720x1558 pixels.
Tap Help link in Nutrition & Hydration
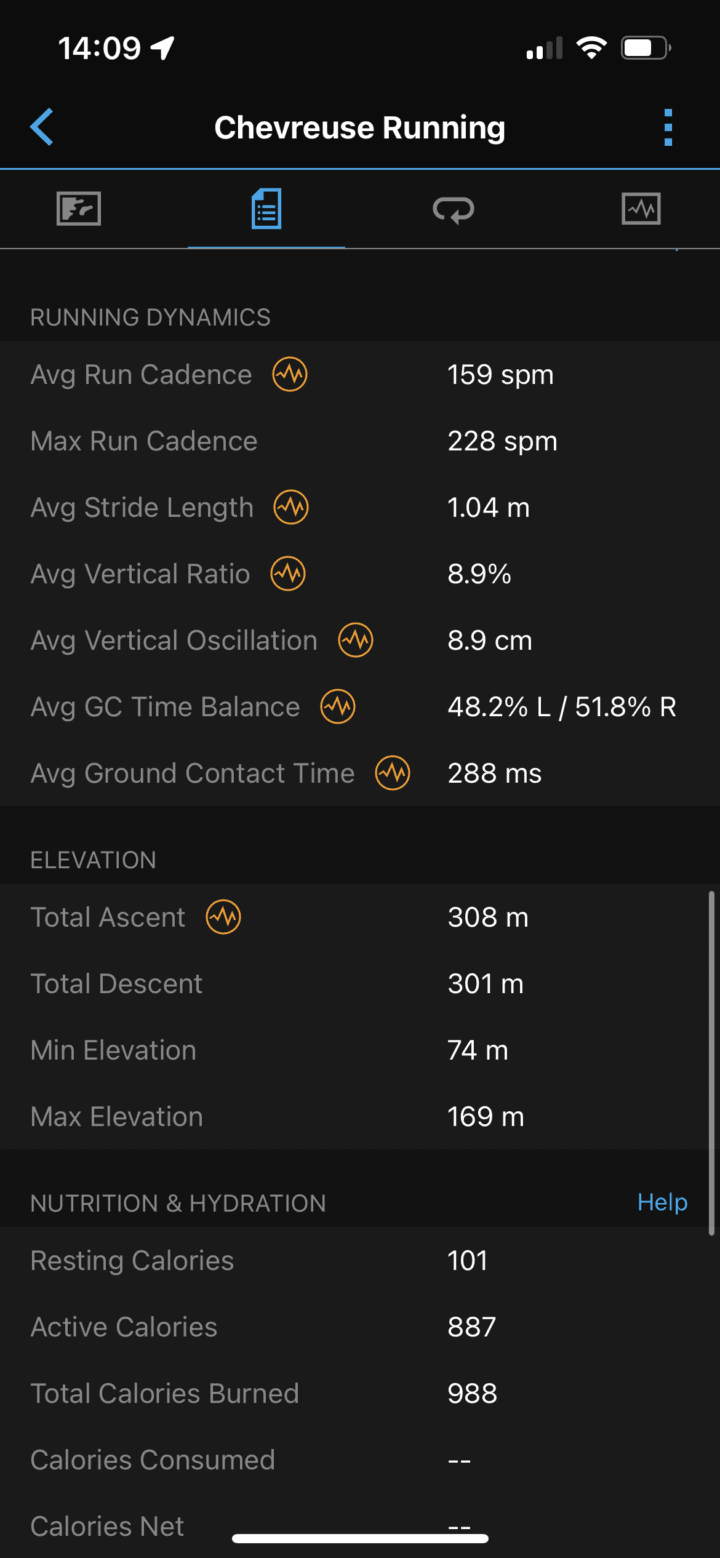[x=662, y=1202]
